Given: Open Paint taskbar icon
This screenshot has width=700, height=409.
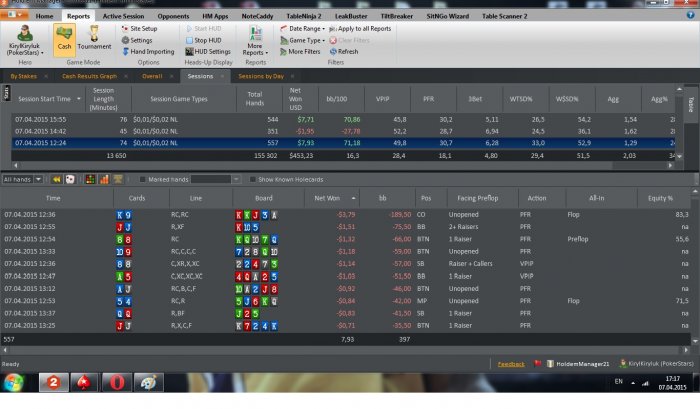Looking at the screenshot, I should point(149,383).
